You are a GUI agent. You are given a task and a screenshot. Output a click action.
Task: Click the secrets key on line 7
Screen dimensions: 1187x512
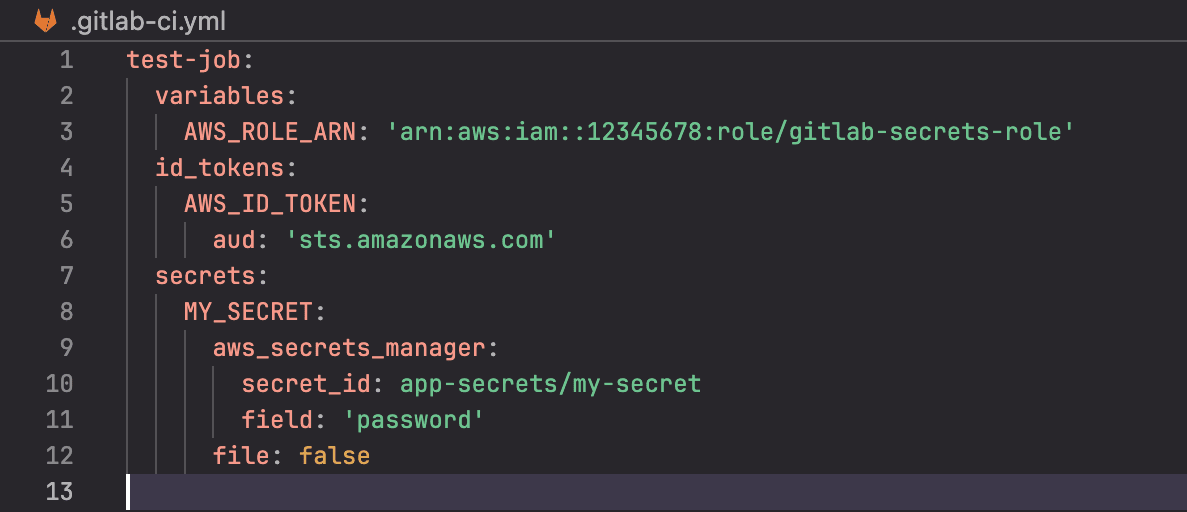204,276
